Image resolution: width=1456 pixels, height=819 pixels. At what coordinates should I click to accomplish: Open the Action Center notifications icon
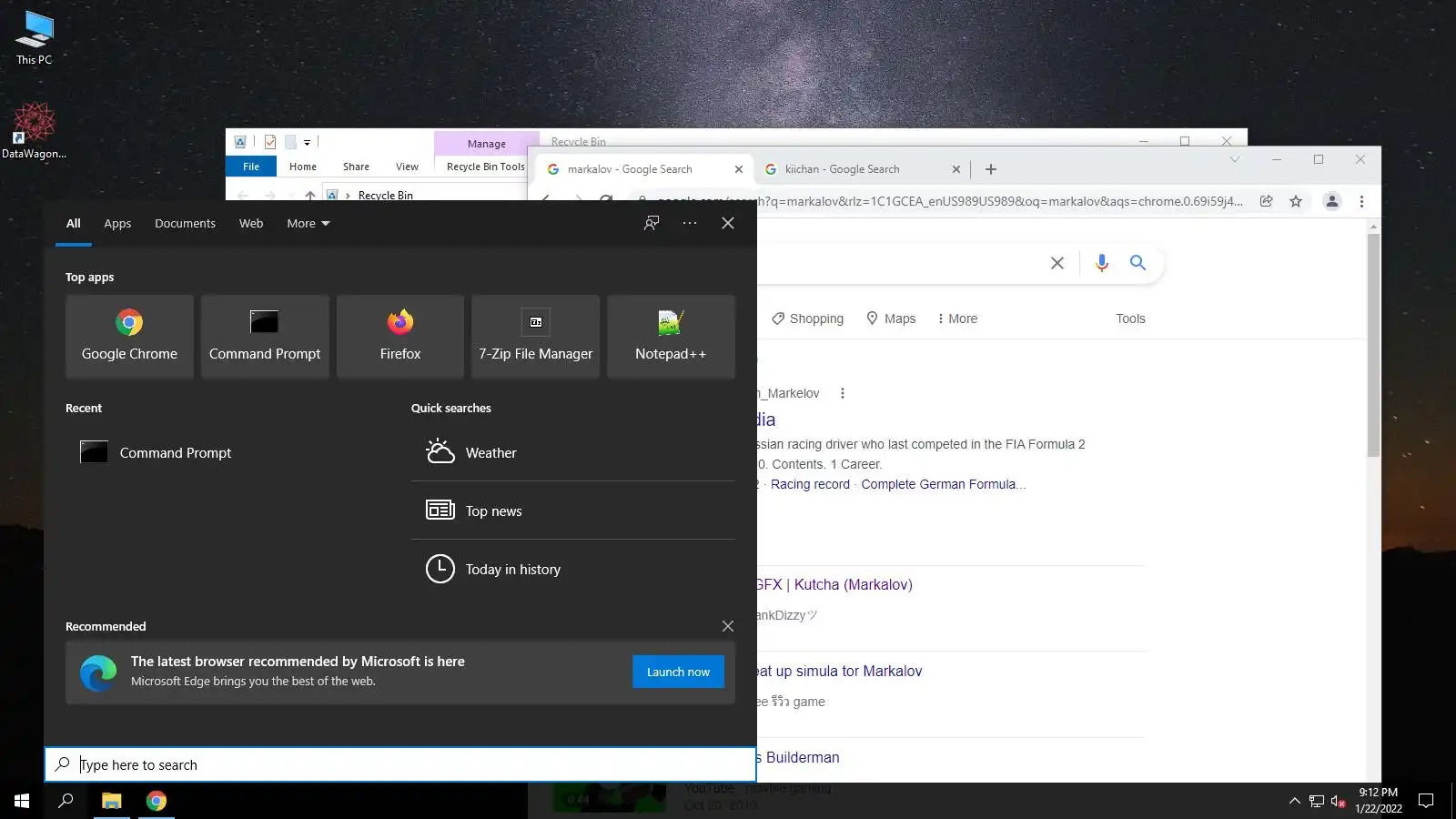(x=1426, y=801)
